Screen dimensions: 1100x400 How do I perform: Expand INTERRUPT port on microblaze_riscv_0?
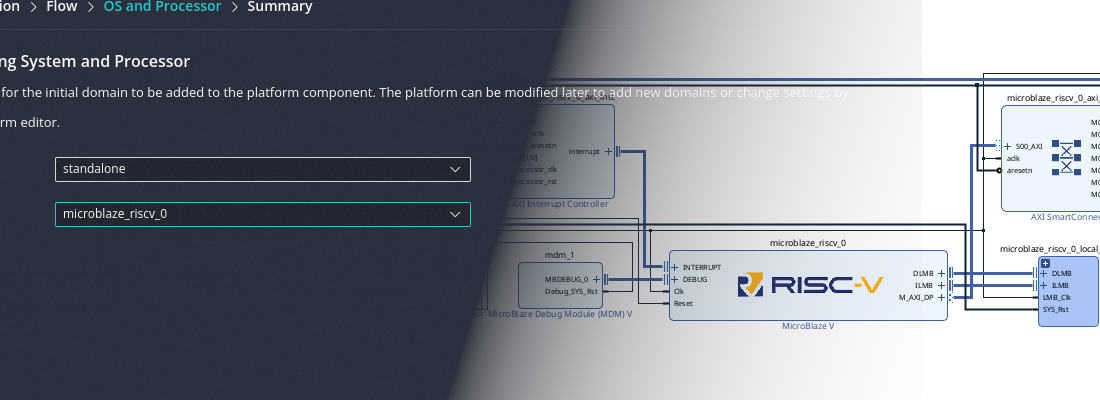(675, 267)
